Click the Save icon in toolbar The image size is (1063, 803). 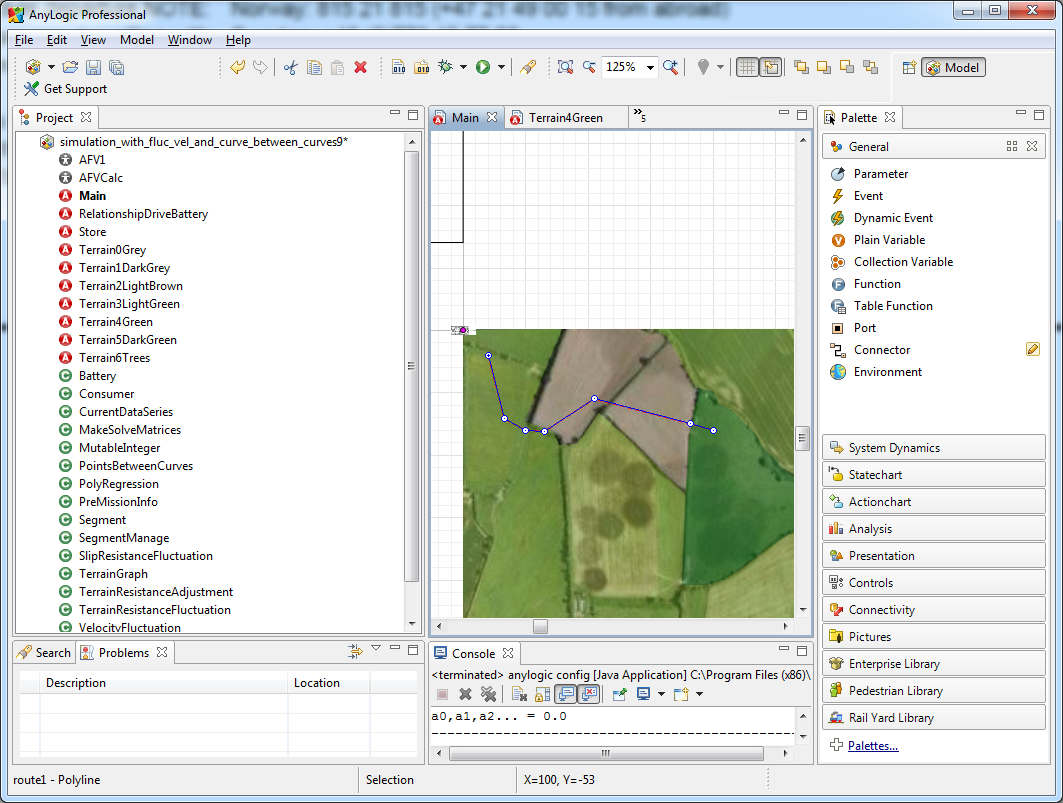(94, 67)
